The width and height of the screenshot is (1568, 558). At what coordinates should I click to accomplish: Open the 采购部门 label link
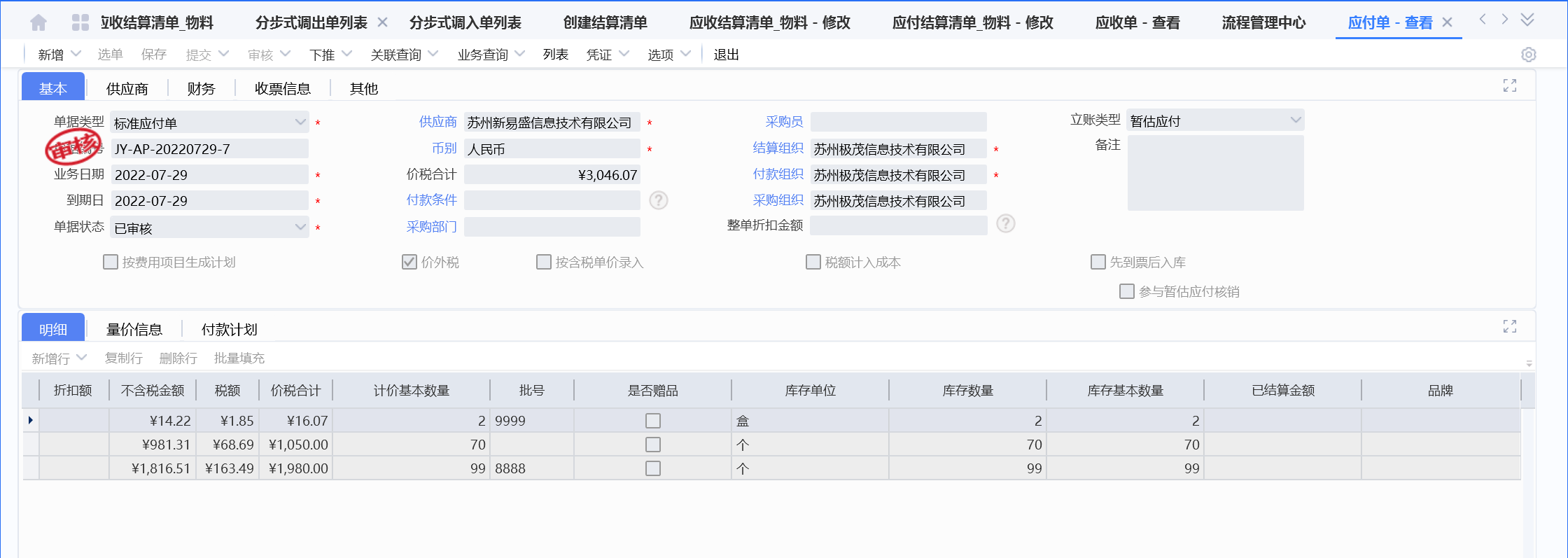coord(432,227)
